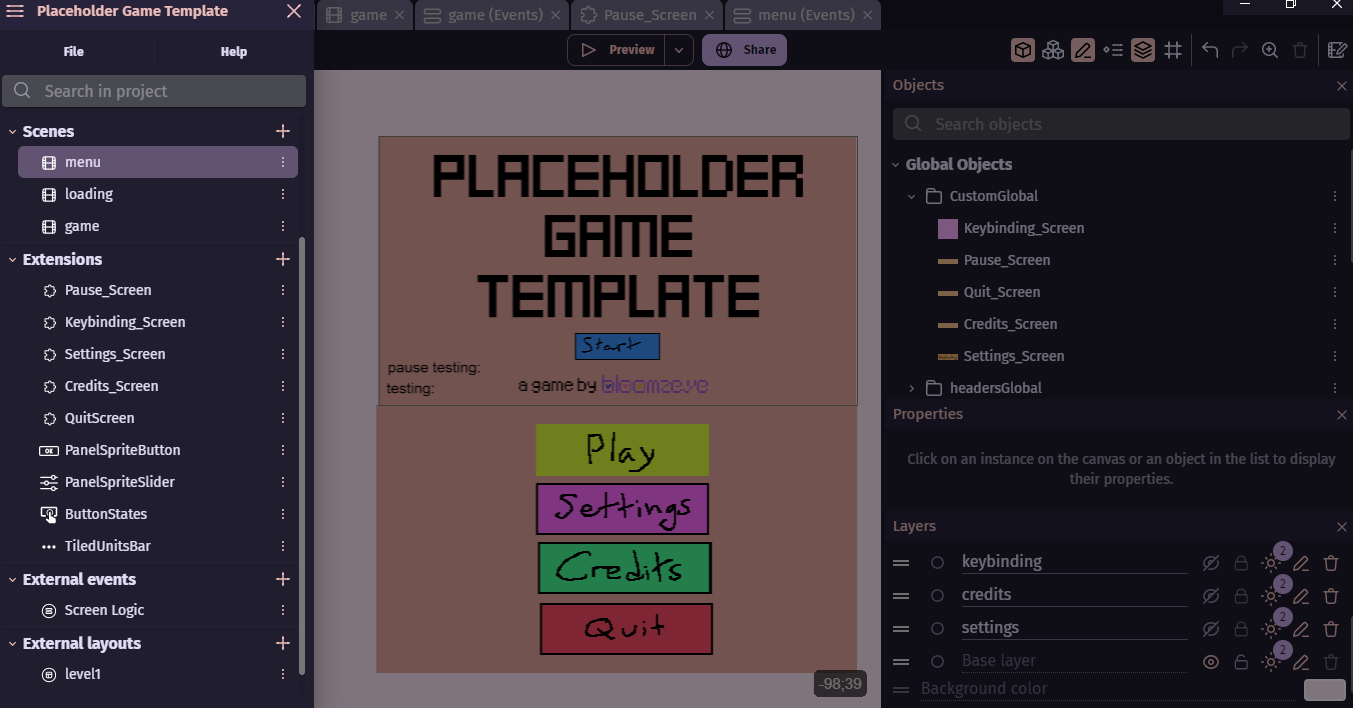The image size is (1353, 708).
Task: Hide the Base layer via eye icon
Action: pos(1211,662)
